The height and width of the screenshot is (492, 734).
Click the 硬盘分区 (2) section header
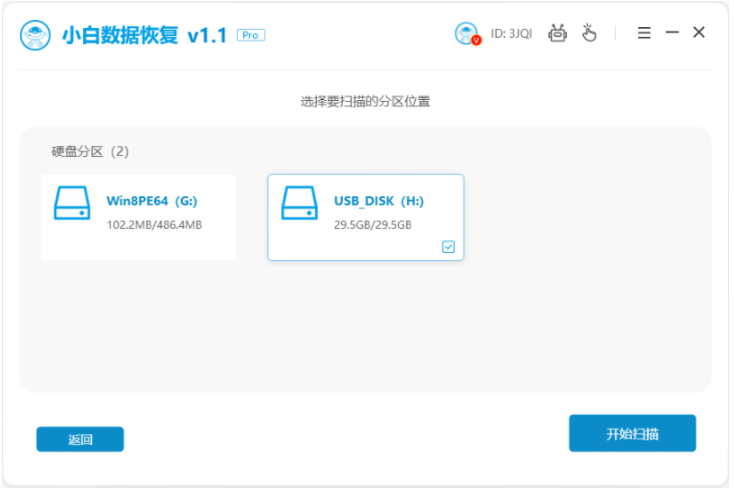pyautogui.click(x=90, y=152)
